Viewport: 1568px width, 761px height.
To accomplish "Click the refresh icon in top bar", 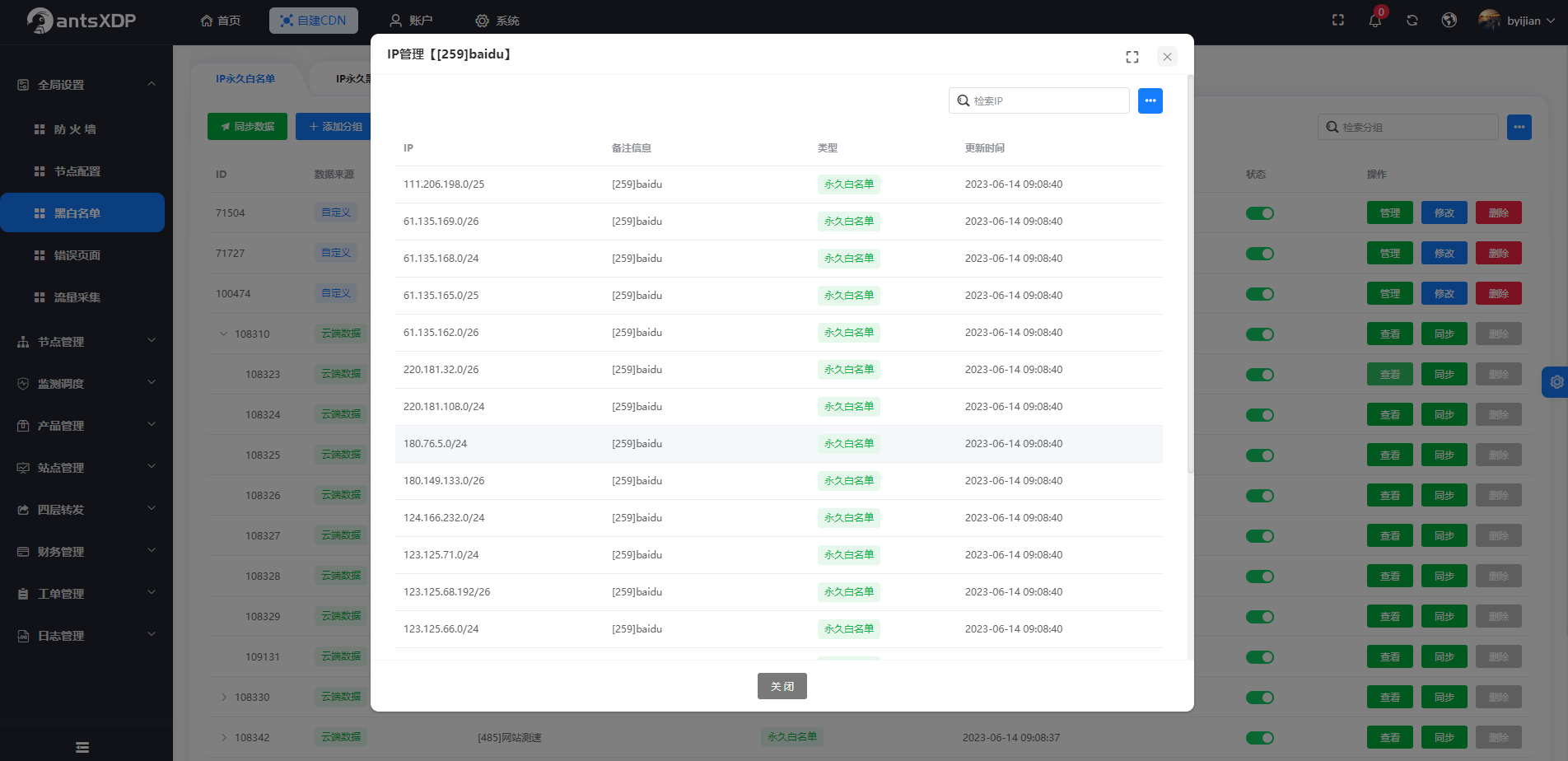I will [1412, 21].
